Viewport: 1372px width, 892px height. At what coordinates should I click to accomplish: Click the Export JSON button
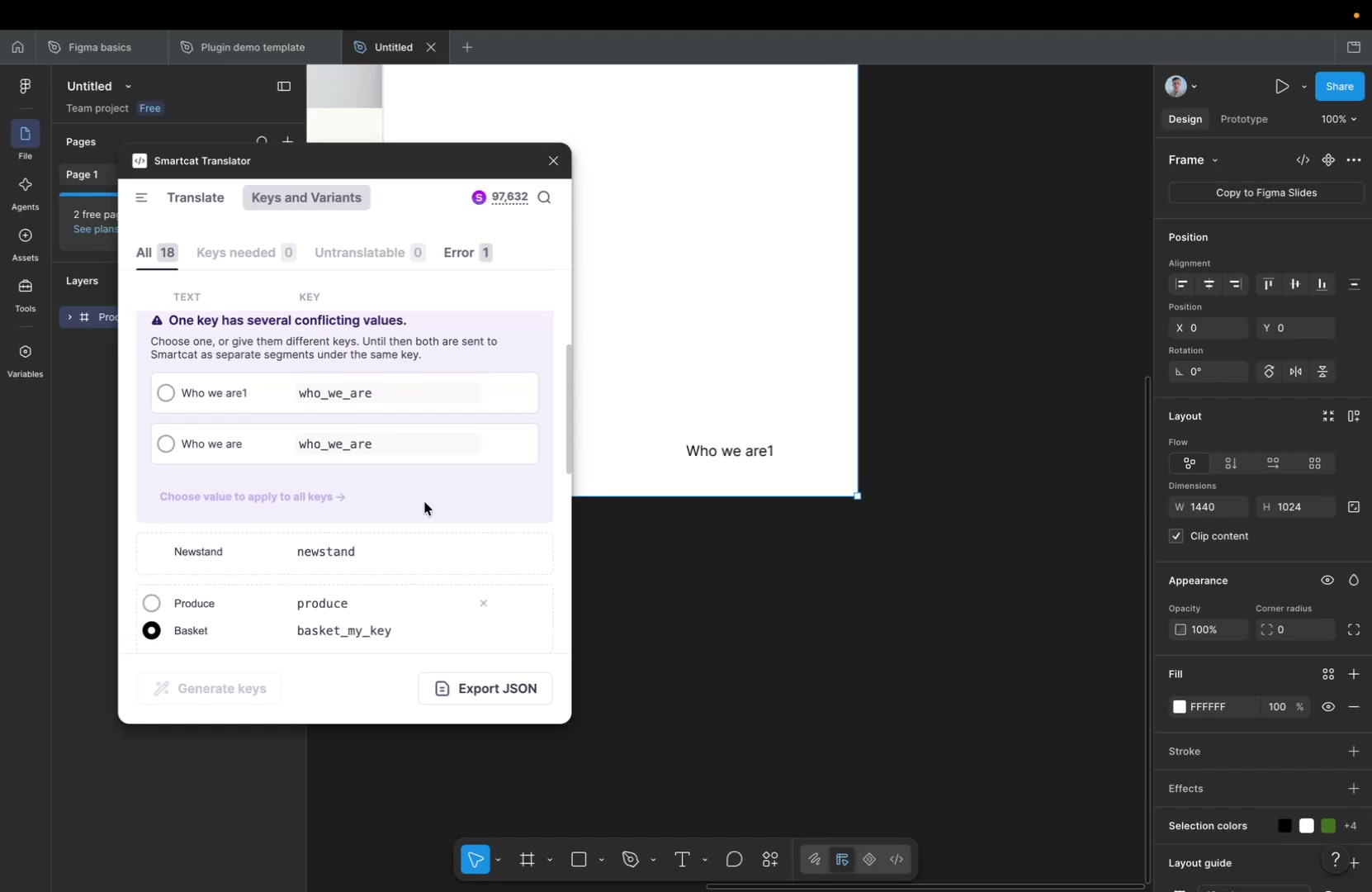485,689
